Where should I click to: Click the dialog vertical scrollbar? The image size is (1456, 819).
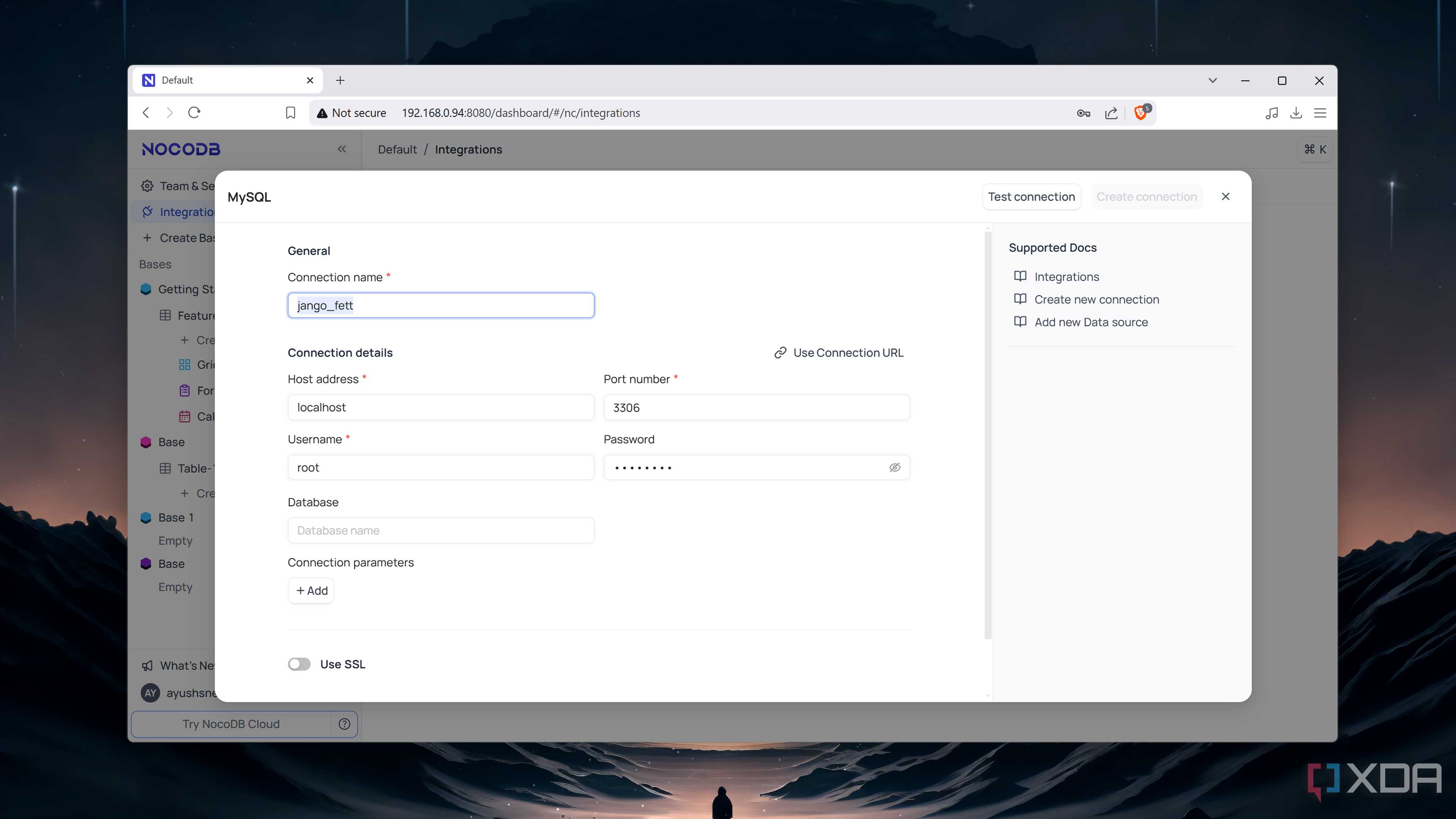988,435
